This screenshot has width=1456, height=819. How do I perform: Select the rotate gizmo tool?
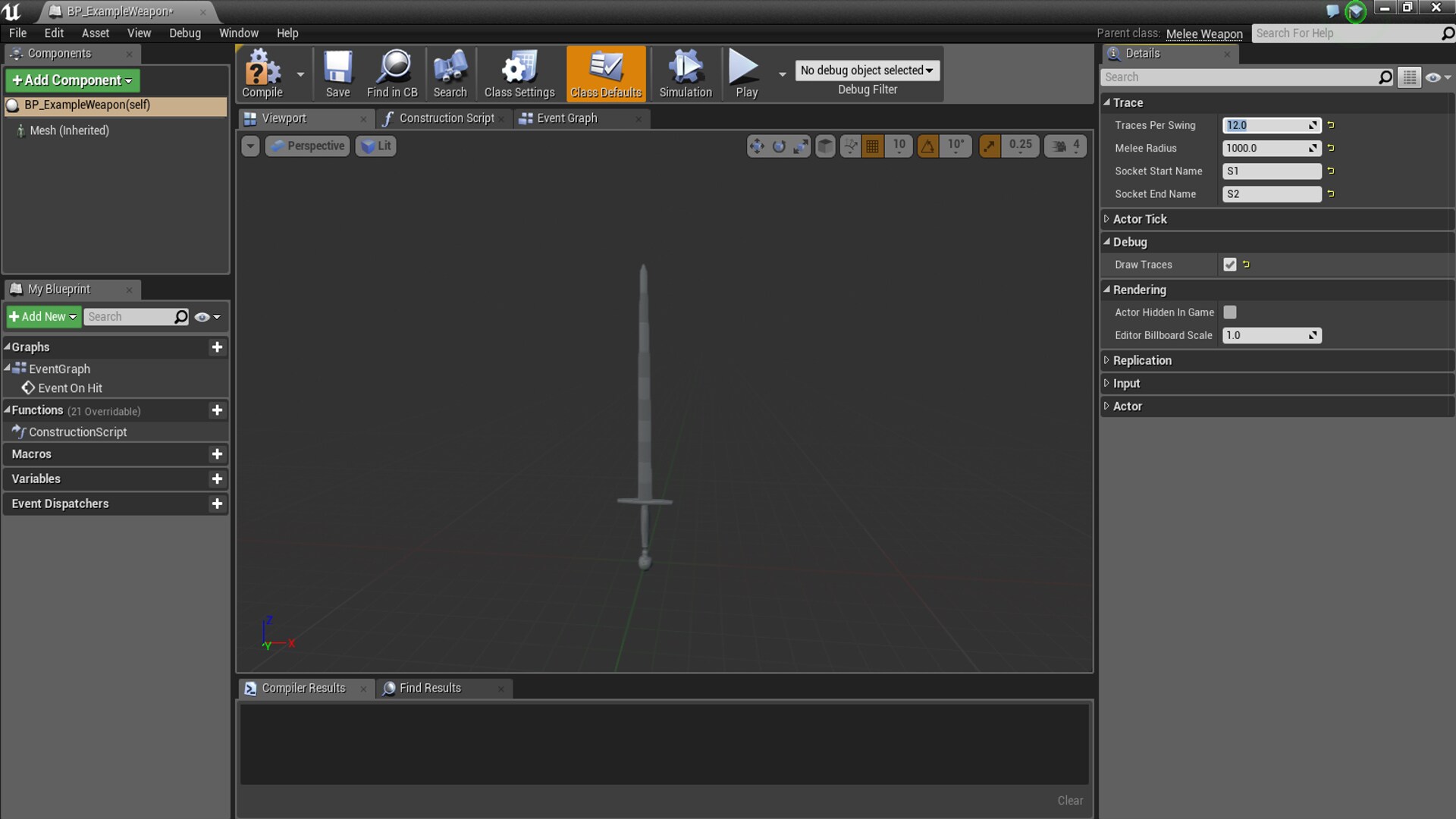pos(779,146)
